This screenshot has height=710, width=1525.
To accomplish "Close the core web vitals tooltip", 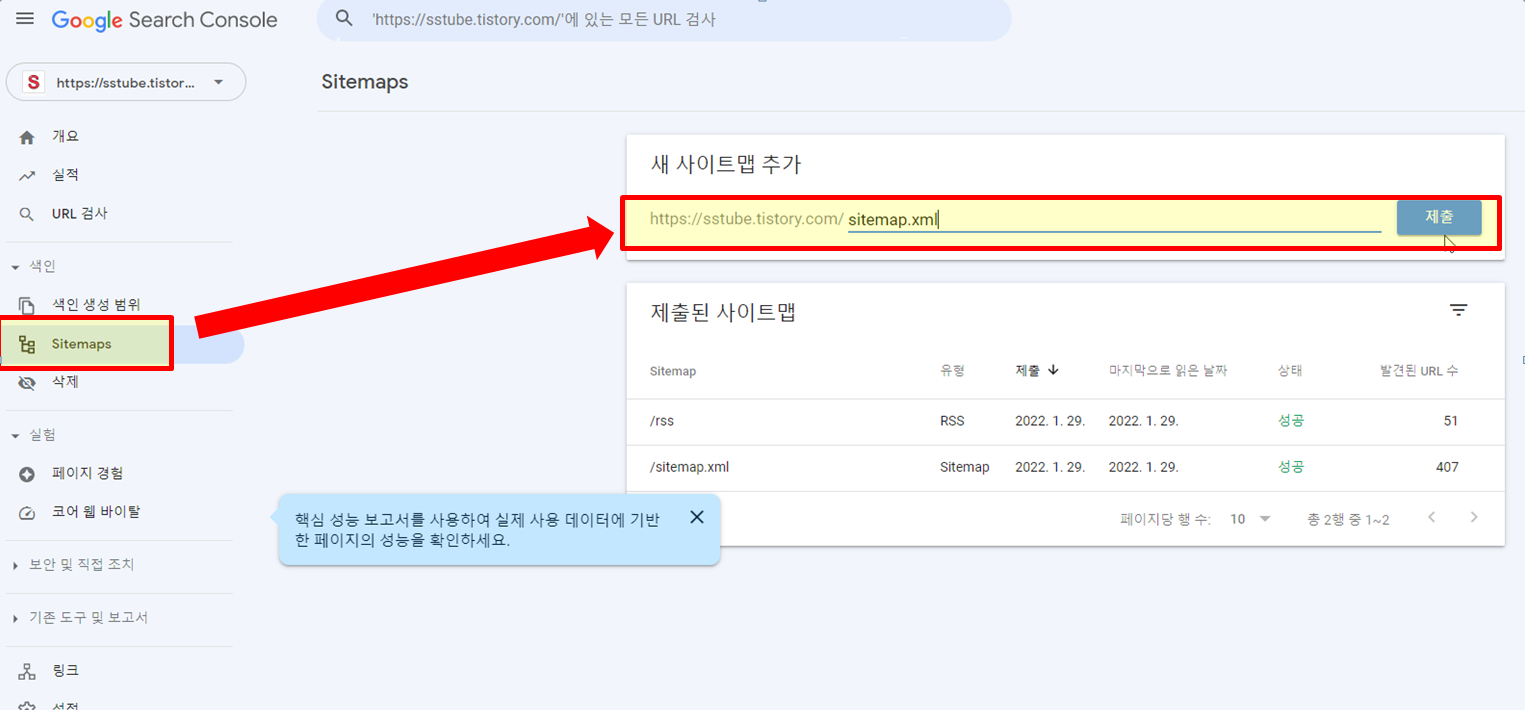I will tap(697, 517).
